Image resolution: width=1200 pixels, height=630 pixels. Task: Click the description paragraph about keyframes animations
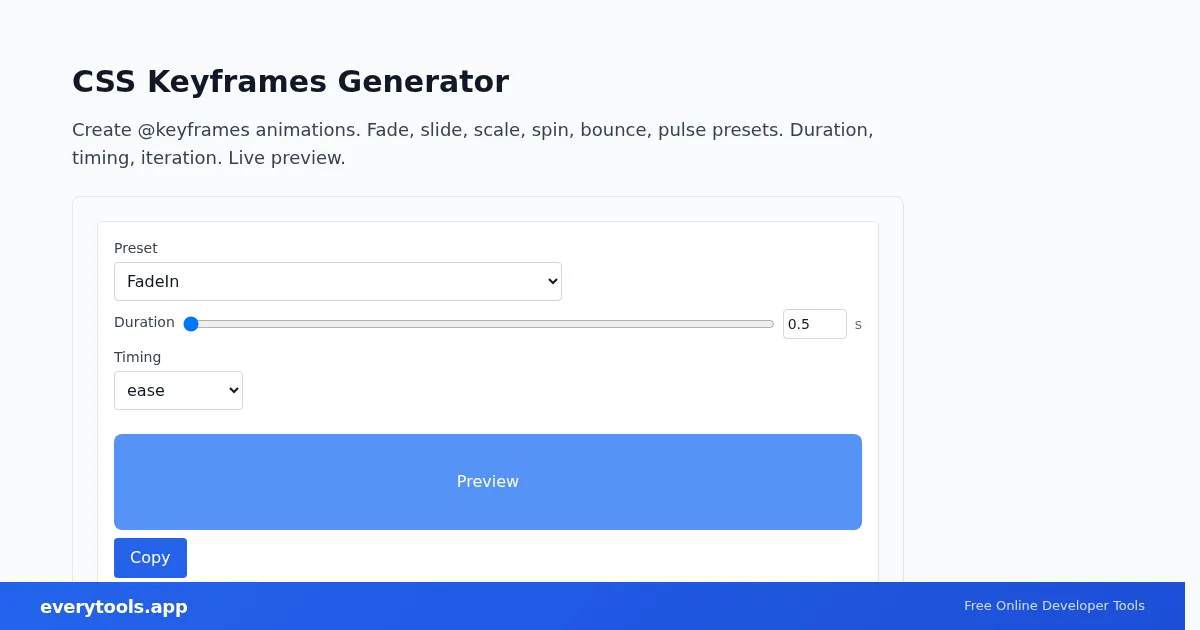[473, 144]
